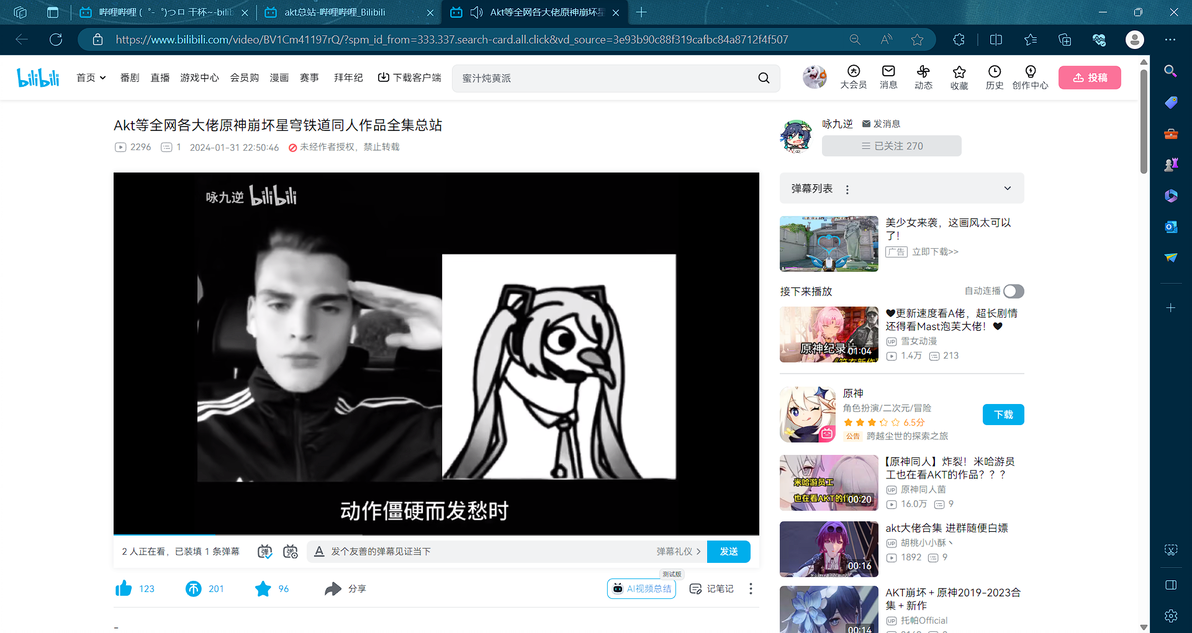
Task: Open the 漫画 navigation item
Action: 279,78
